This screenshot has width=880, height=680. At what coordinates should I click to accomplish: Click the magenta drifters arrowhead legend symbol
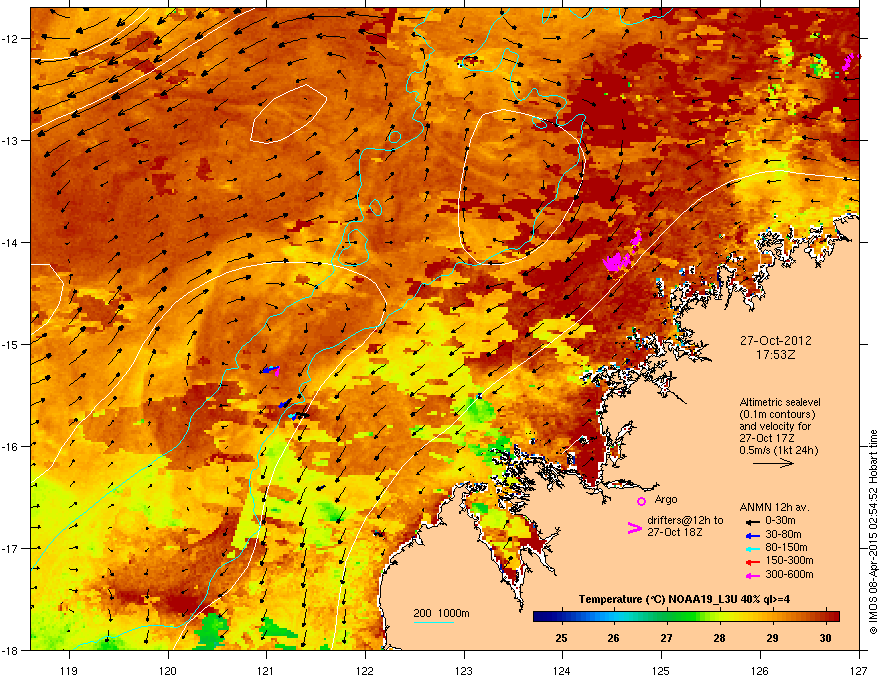click(634, 528)
